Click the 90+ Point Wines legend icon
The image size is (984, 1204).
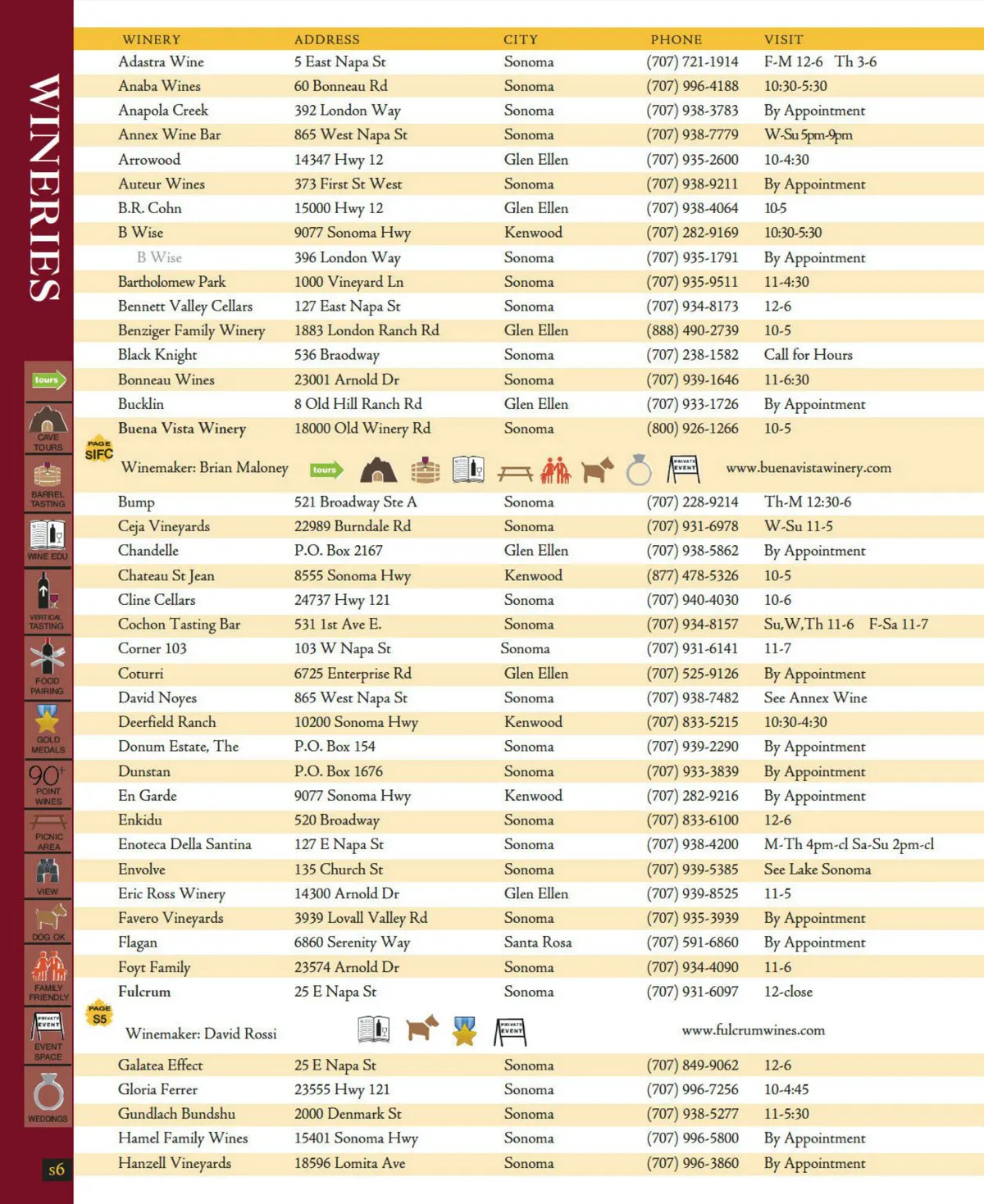click(48, 784)
